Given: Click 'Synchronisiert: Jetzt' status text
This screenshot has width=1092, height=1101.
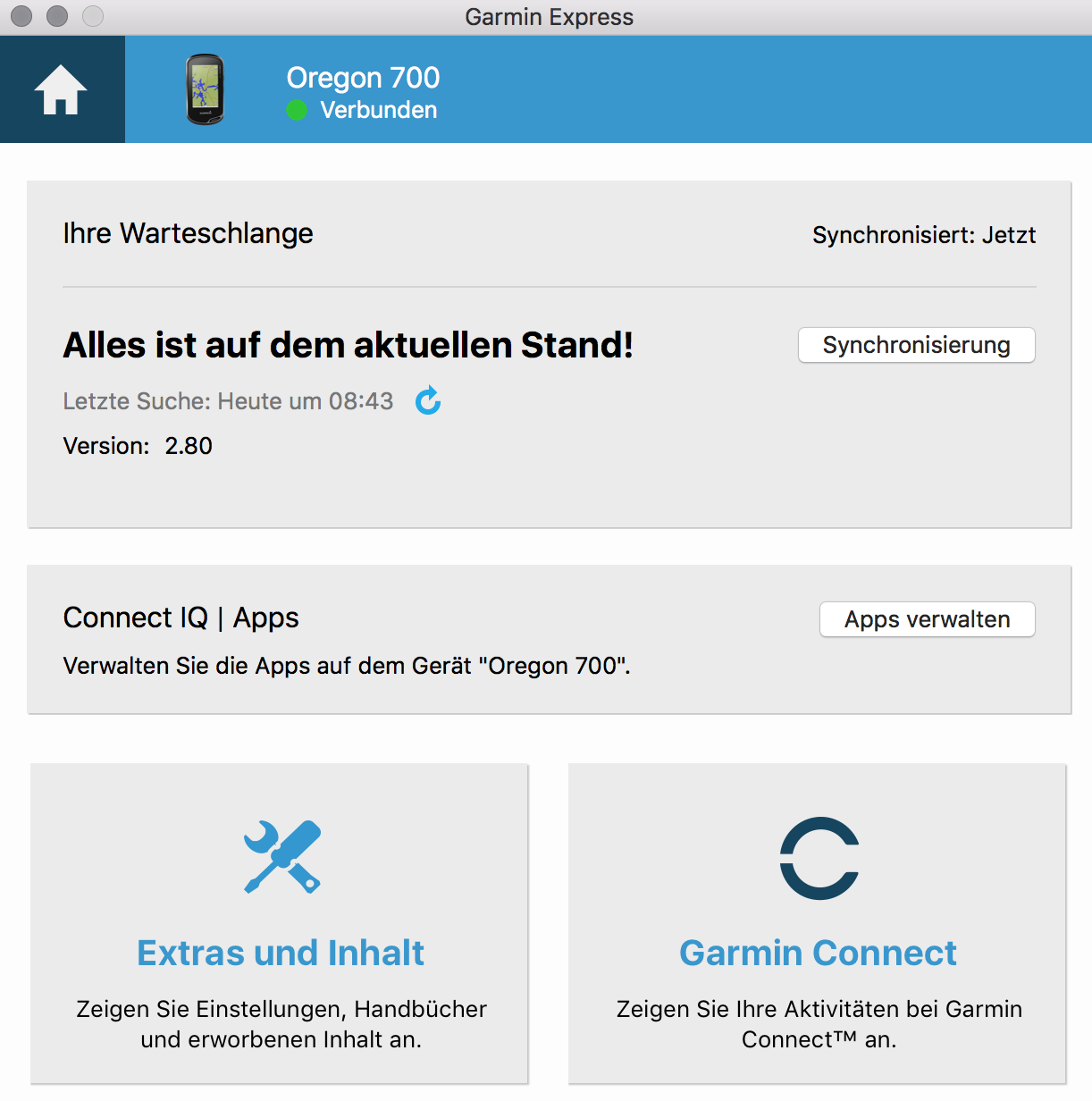Looking at the screenshot, I should [x=924, y=235].
